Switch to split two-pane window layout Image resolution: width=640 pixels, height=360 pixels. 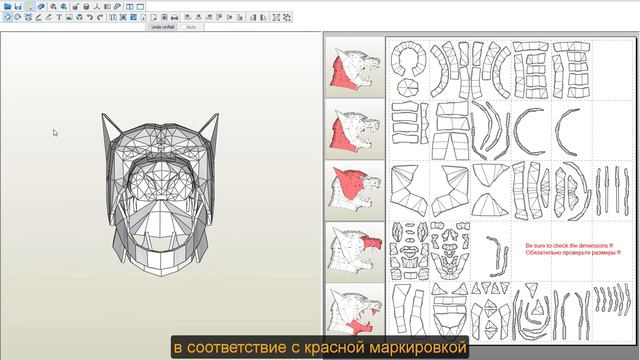pyautogui.click(x=129, y=7)
